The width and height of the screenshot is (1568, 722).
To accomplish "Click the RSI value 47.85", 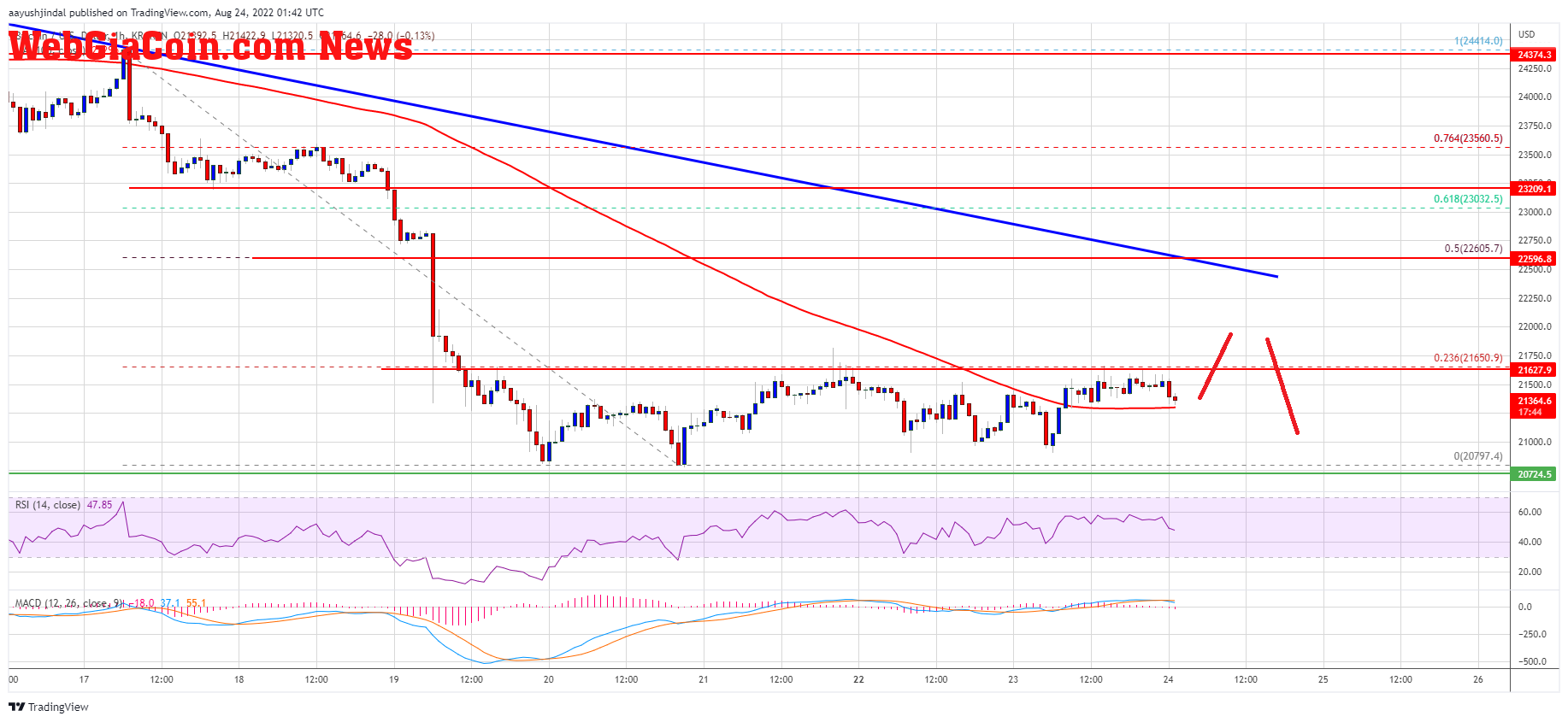I will click(x=100, y=505).
